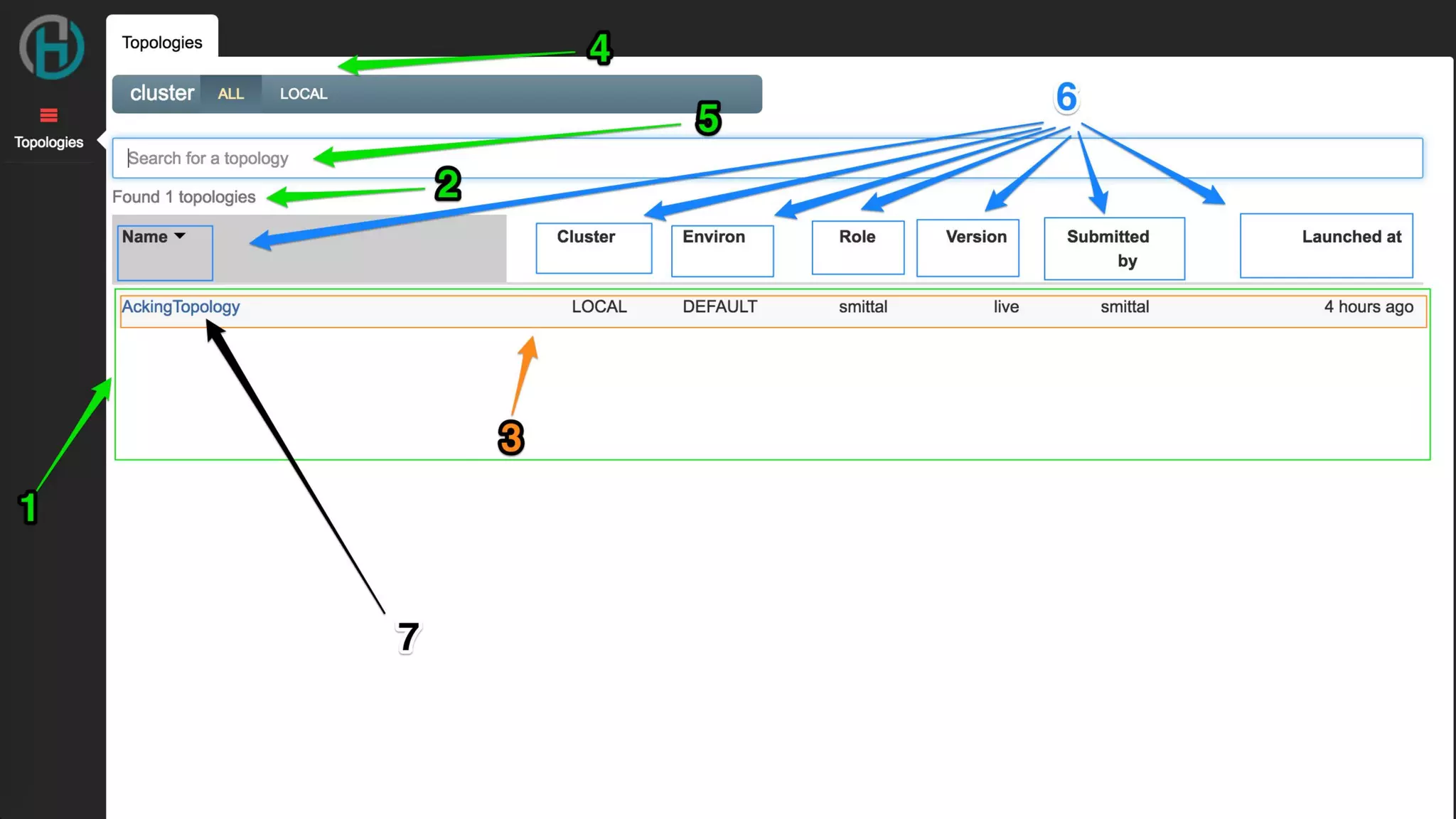This screenshot has height=819, width=1456.
Task: Sort by the Environ column header
Action: coord(714,237)
